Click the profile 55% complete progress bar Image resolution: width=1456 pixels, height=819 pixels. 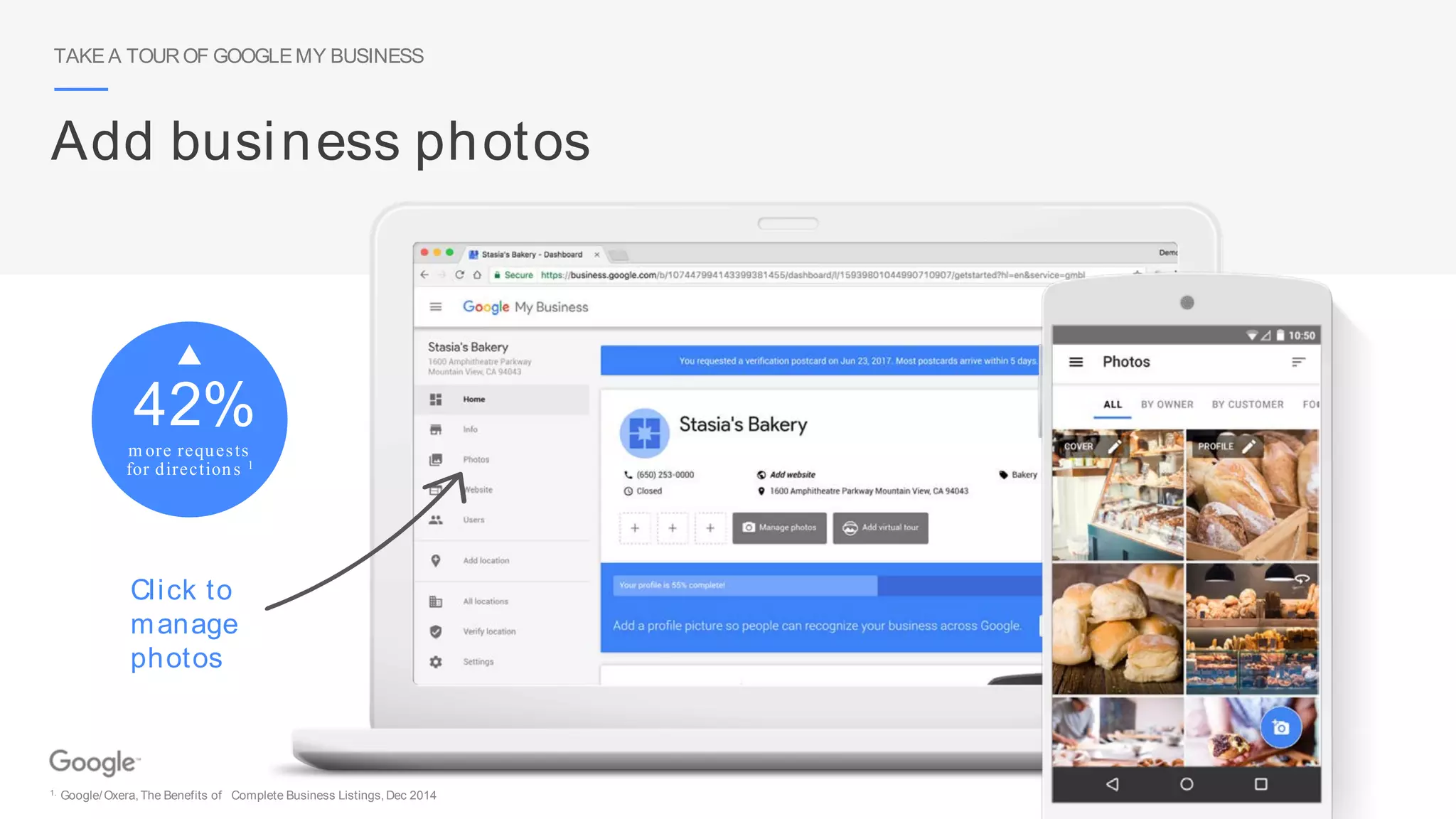coord(827,585)
